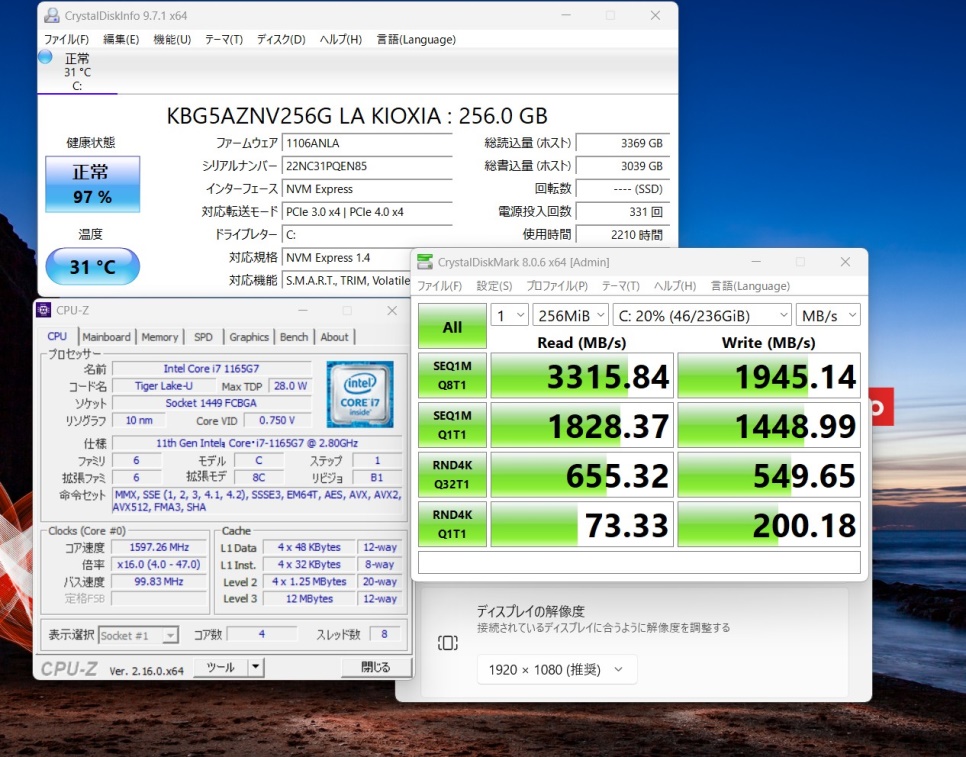Open the 機能(U) menu in CrystalDiskInfo
Image resolution: width=966 pixels, height=757 pixels.
click(x=172, y=39)
